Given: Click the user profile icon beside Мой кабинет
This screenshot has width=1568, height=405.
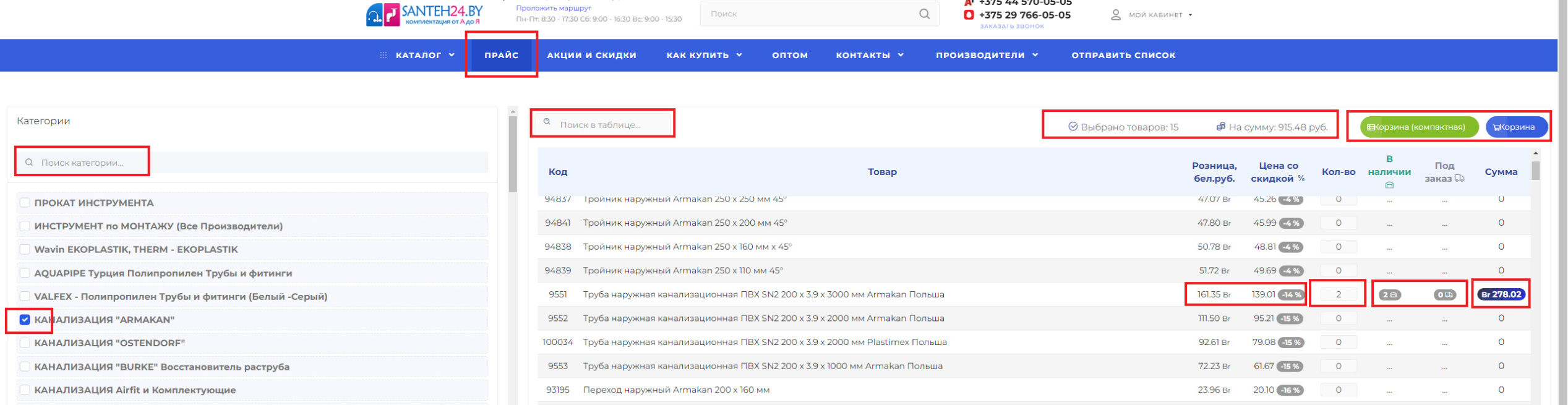Looking at the screenshot, I should [1115, 15].
